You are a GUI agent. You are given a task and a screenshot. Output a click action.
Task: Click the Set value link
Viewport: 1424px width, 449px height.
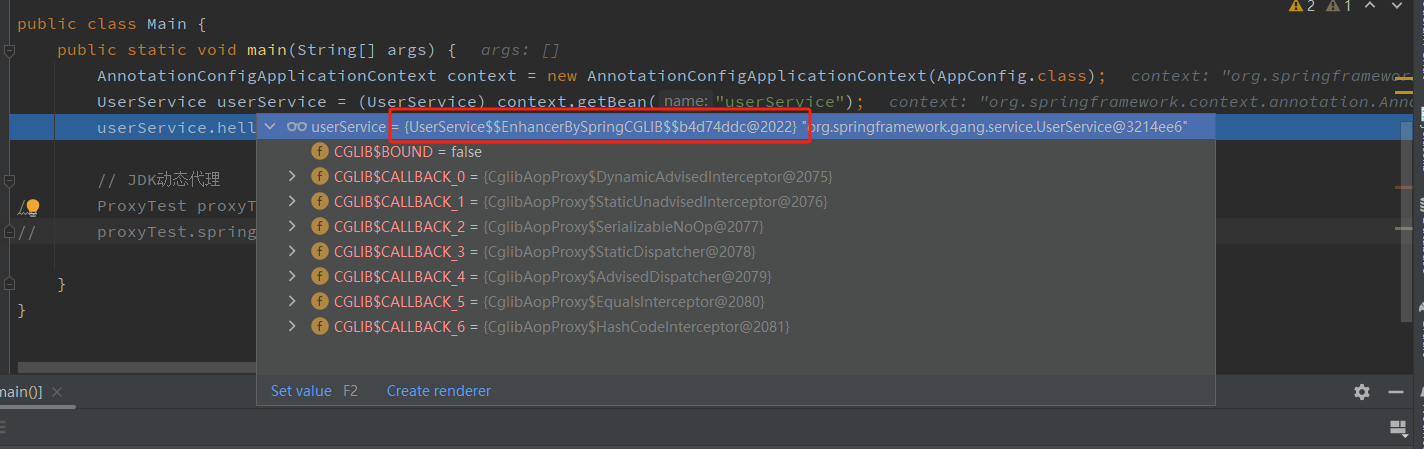click(301, 391)
